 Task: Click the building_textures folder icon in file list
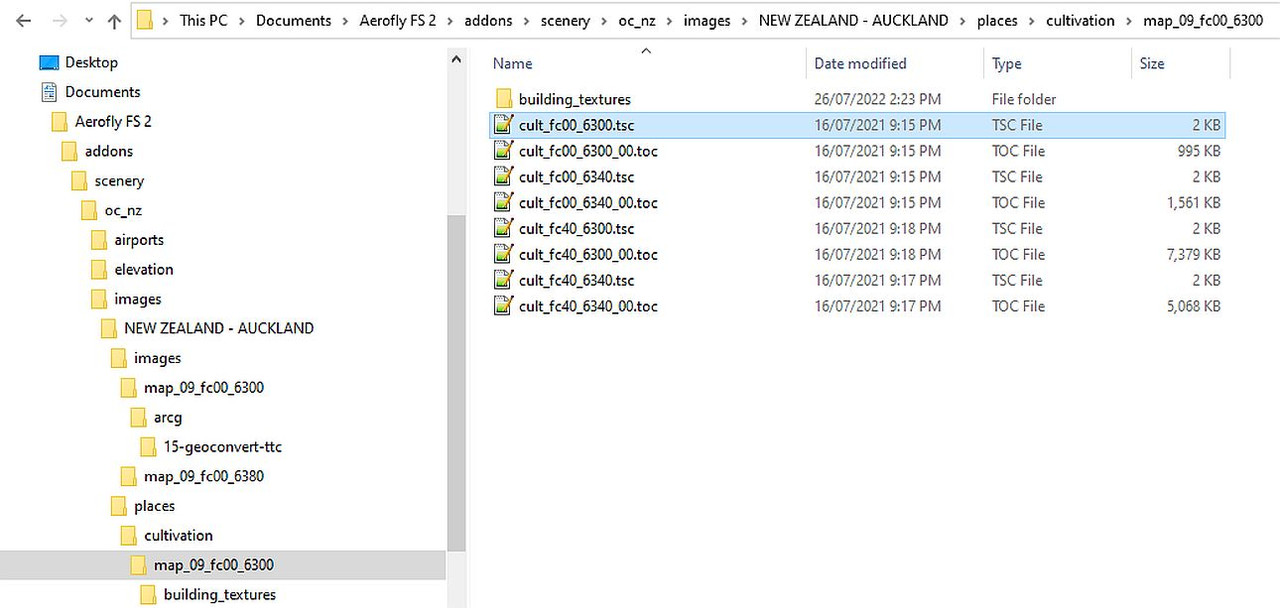pos(503,99)
